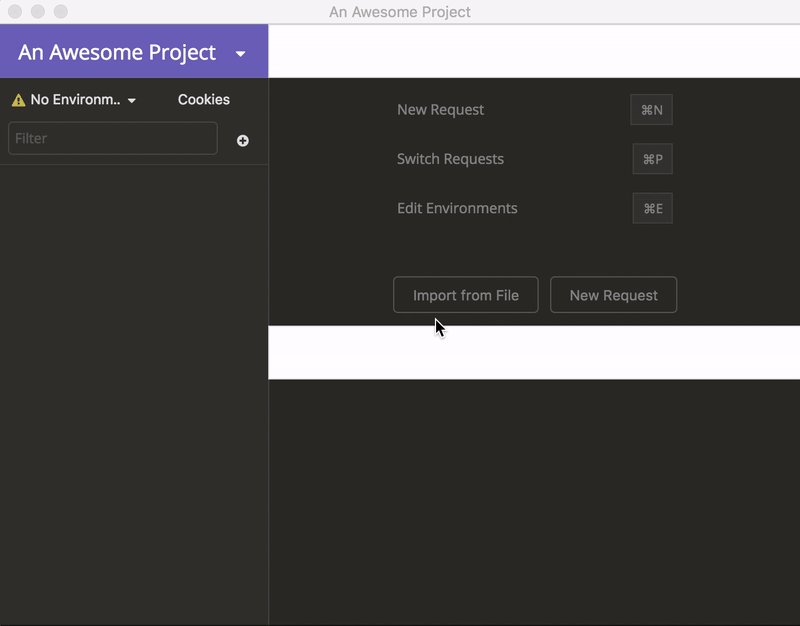Screen dimensions: 800x626
Task: Focus the Filter input field
Action: 113,138
